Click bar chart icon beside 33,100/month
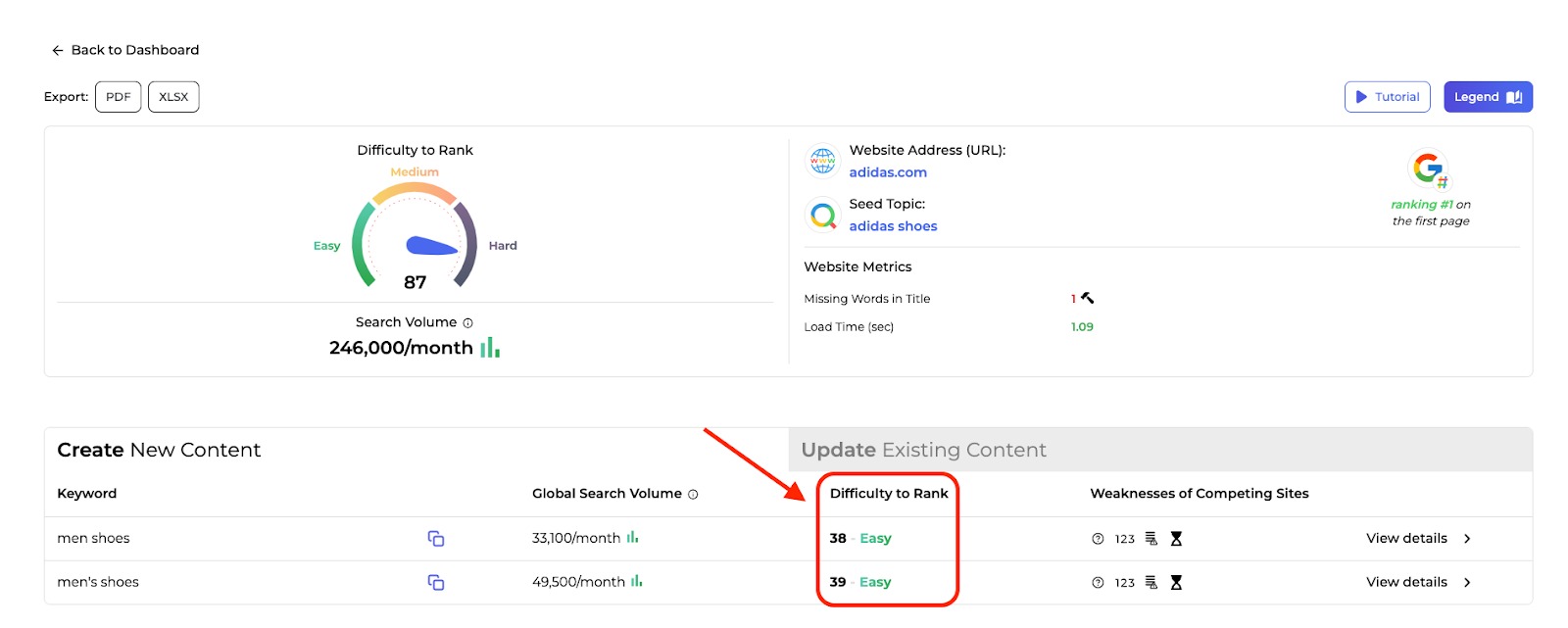Viewport: 1568px width, 628px height. point(633,537)
